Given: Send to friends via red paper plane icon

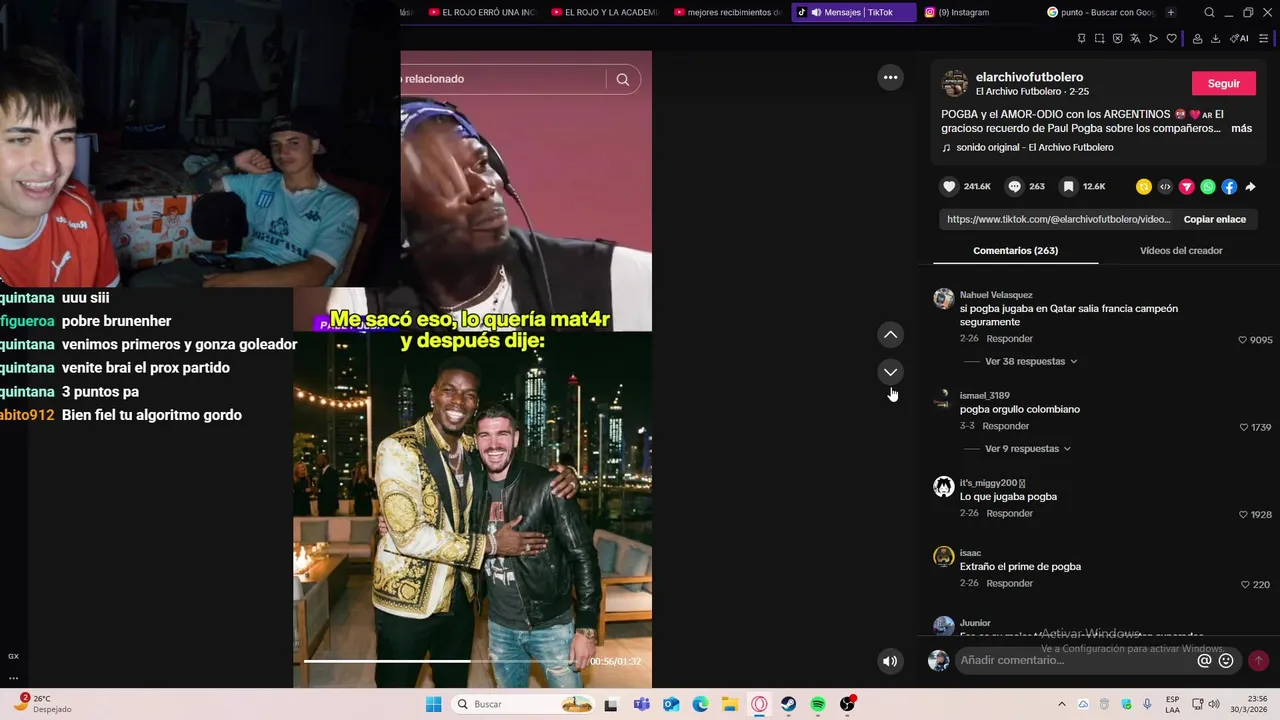Looking at the screenshot, I should [x=1187, y=187].
